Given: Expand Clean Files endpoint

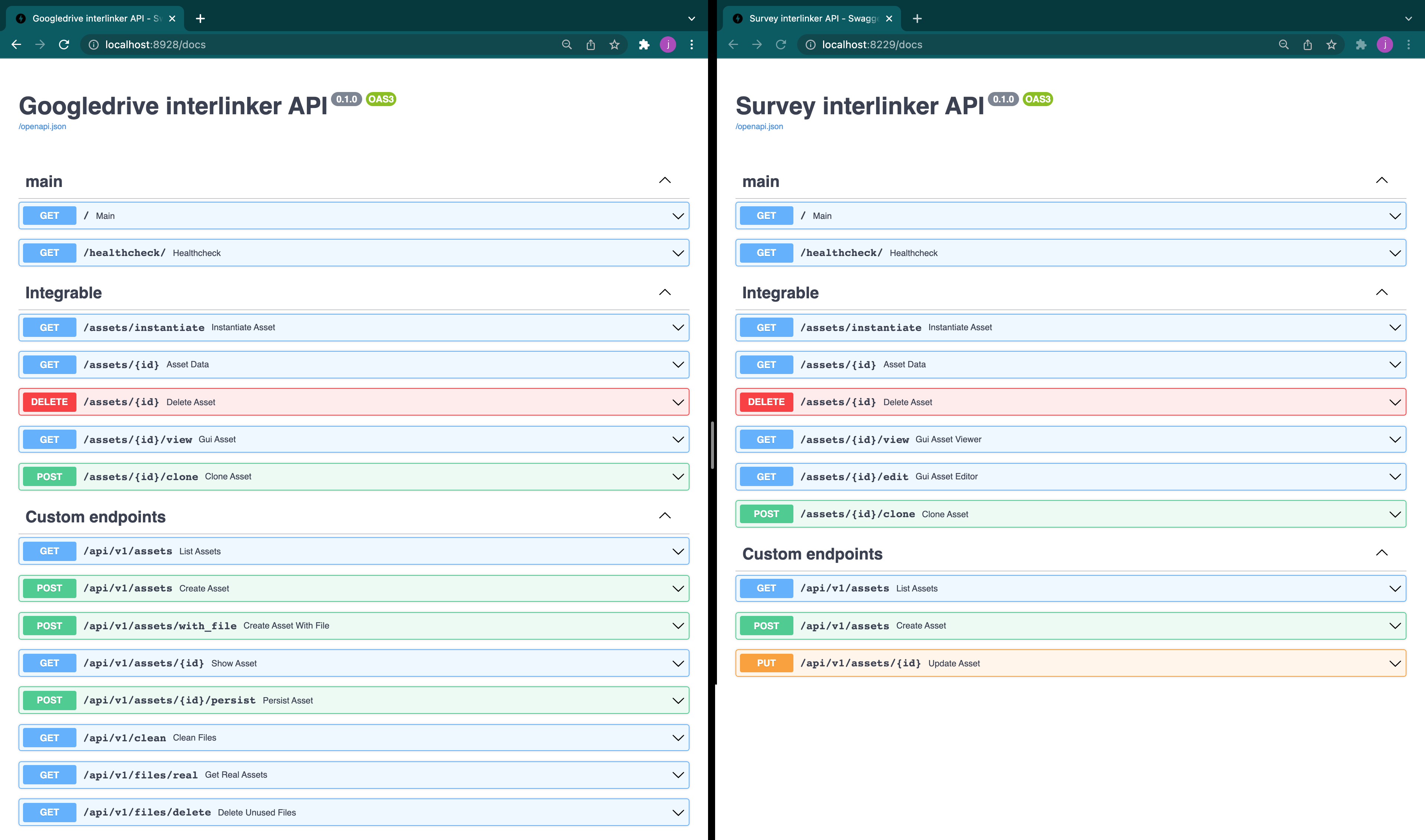Looking at the screenshot, I should pyautogui.click(x=354, y=738).
